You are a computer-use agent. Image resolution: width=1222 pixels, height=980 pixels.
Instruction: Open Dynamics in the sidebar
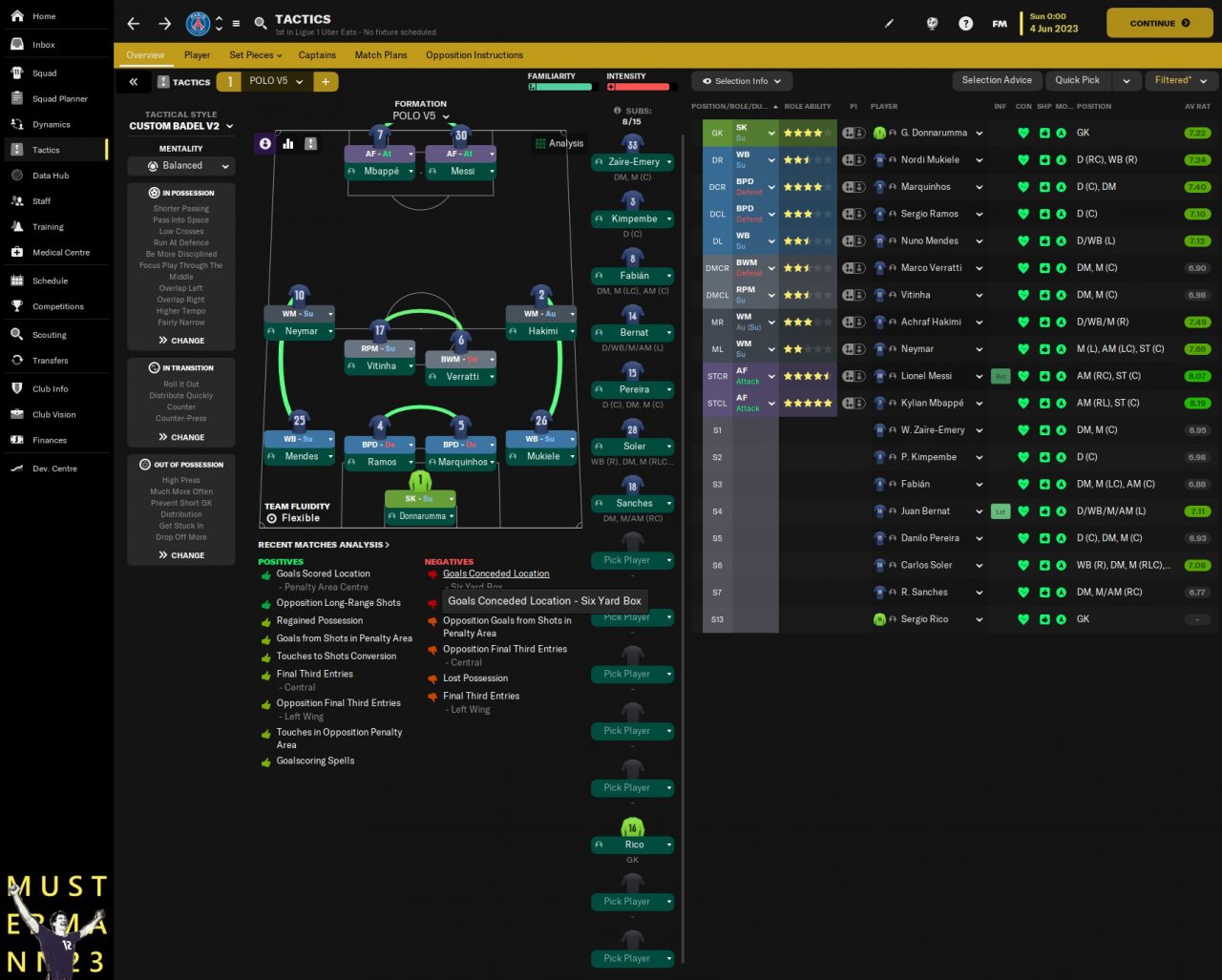52,124
